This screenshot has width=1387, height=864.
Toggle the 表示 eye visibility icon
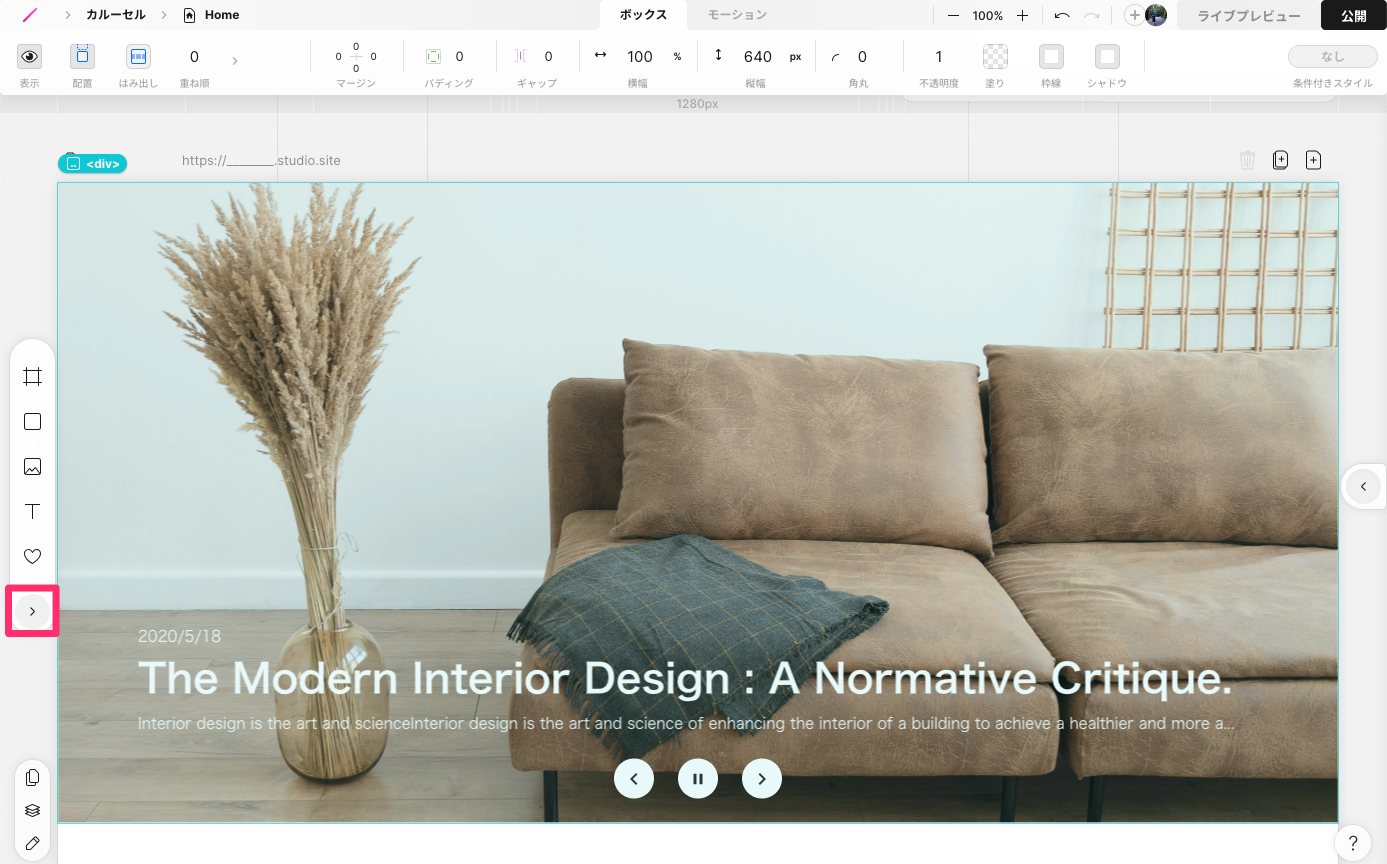pos(30,57)
